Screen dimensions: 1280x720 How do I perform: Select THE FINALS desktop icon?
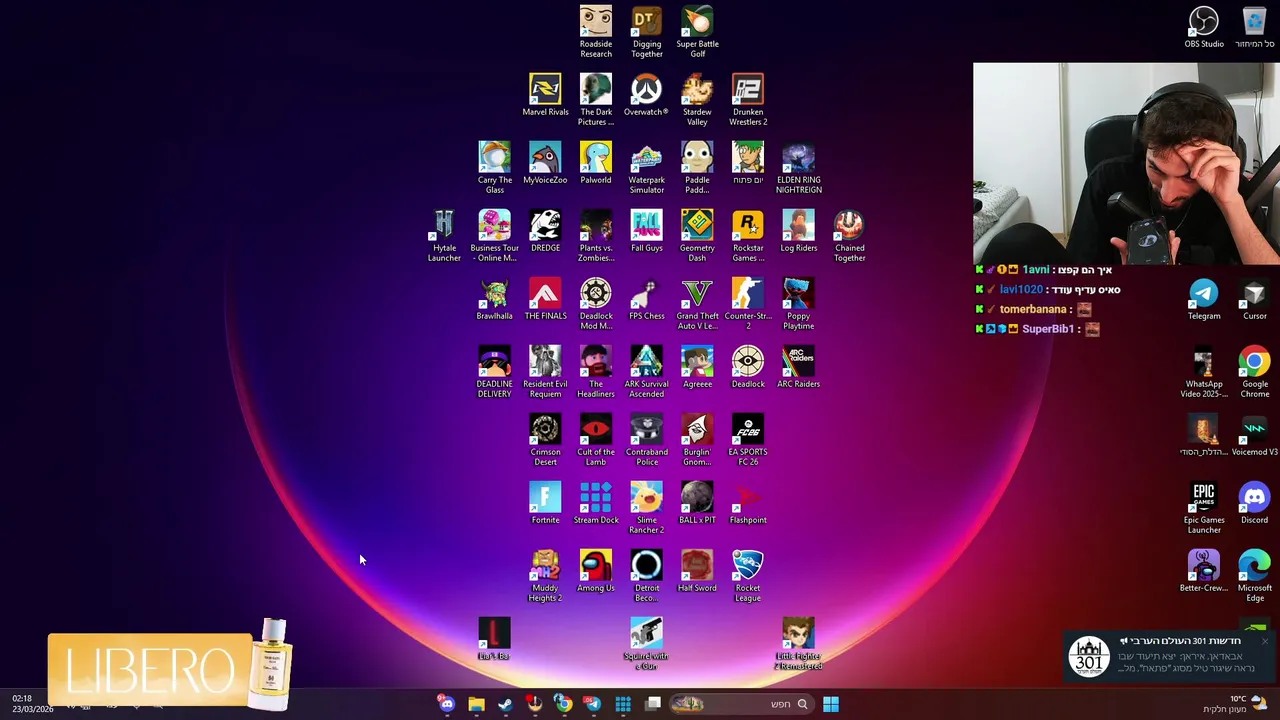pyautogui.click(x=545, y=299)
